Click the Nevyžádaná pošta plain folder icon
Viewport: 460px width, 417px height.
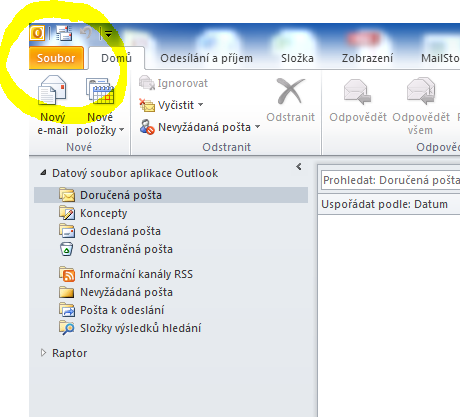(66, 292)
